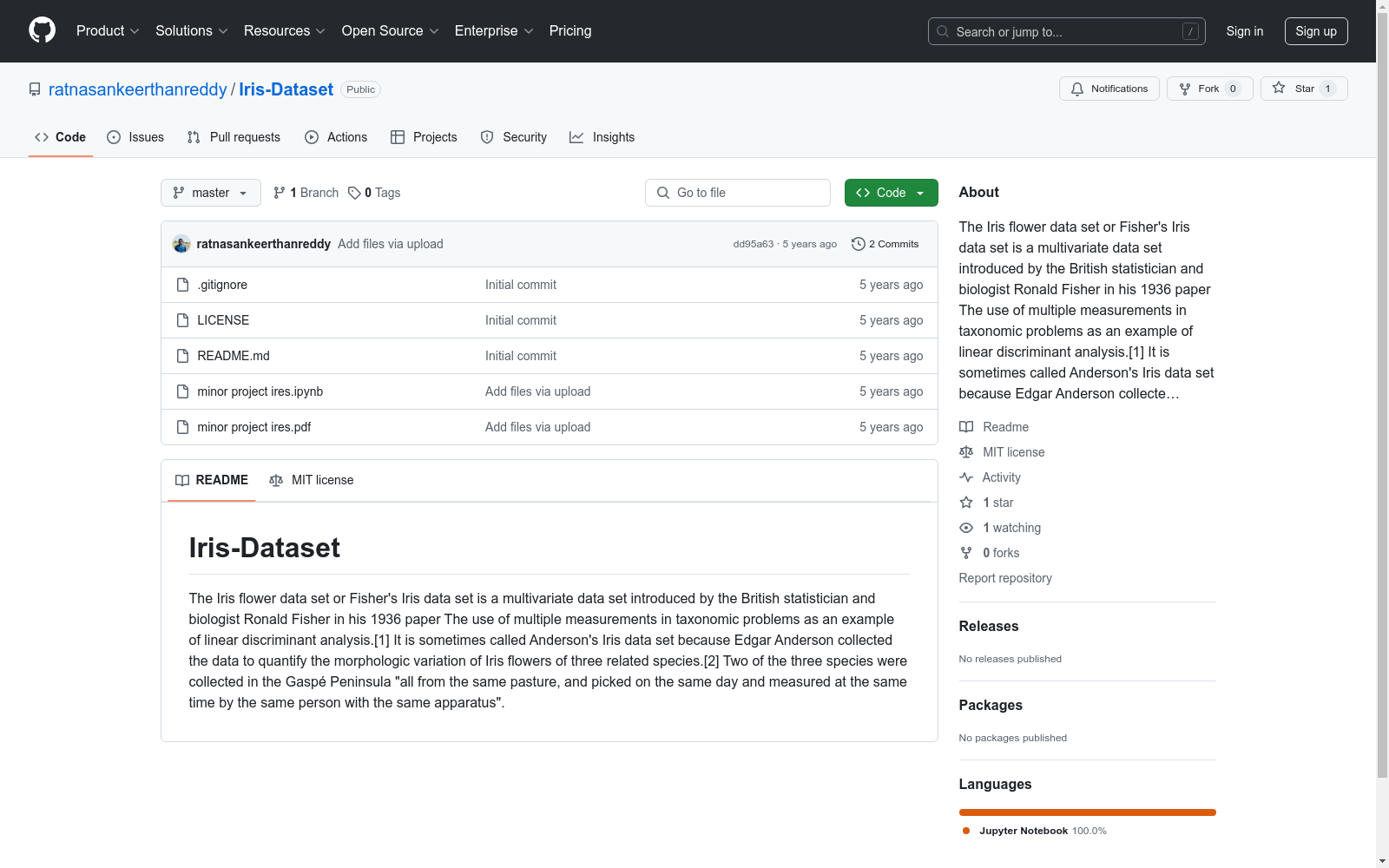The image size is (1389, 868).
Task: Click the tag icon next to 0 Tags
Action: (x=354, y=193)
